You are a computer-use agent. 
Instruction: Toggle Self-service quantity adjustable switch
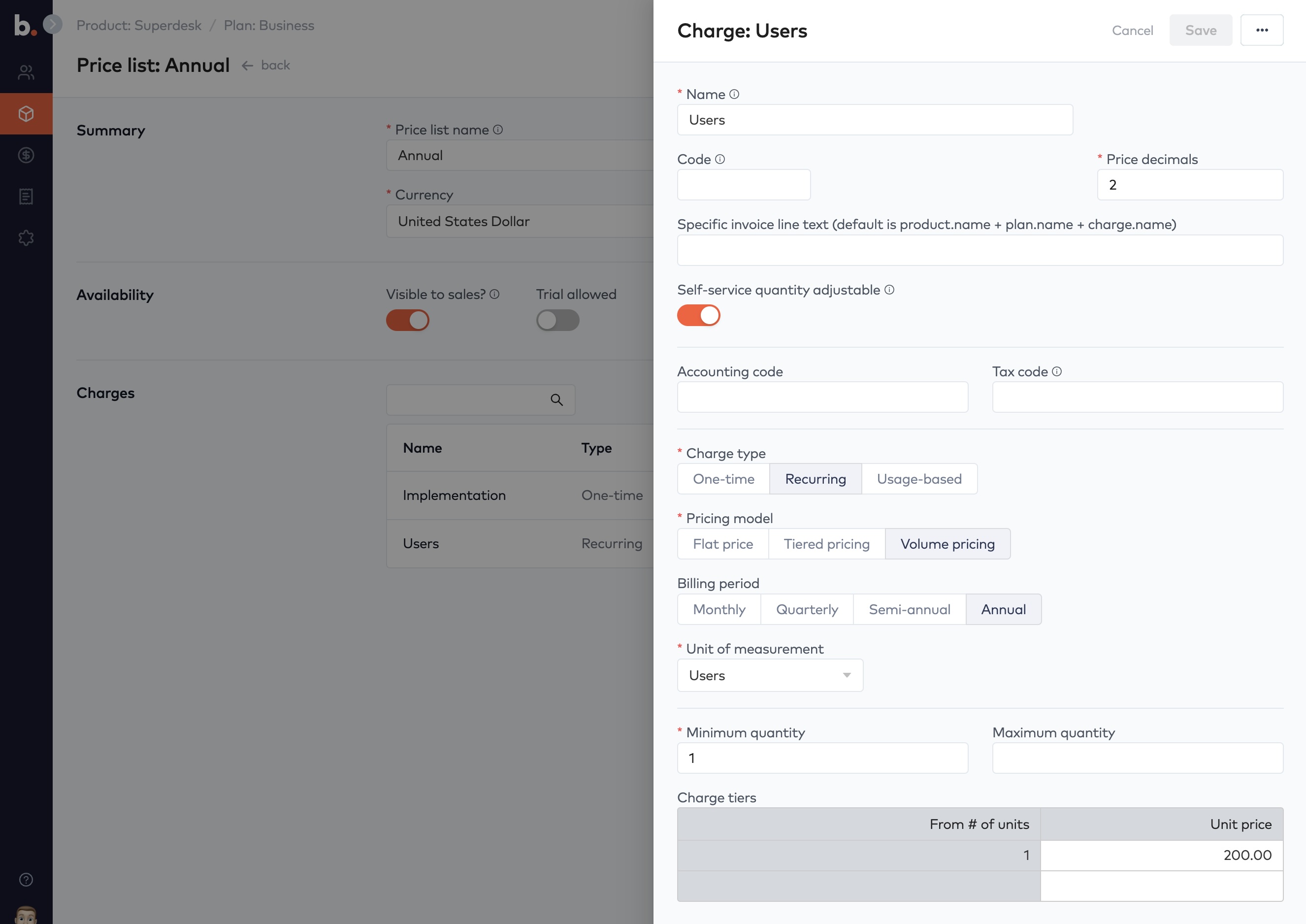click(x=698, y=315)
